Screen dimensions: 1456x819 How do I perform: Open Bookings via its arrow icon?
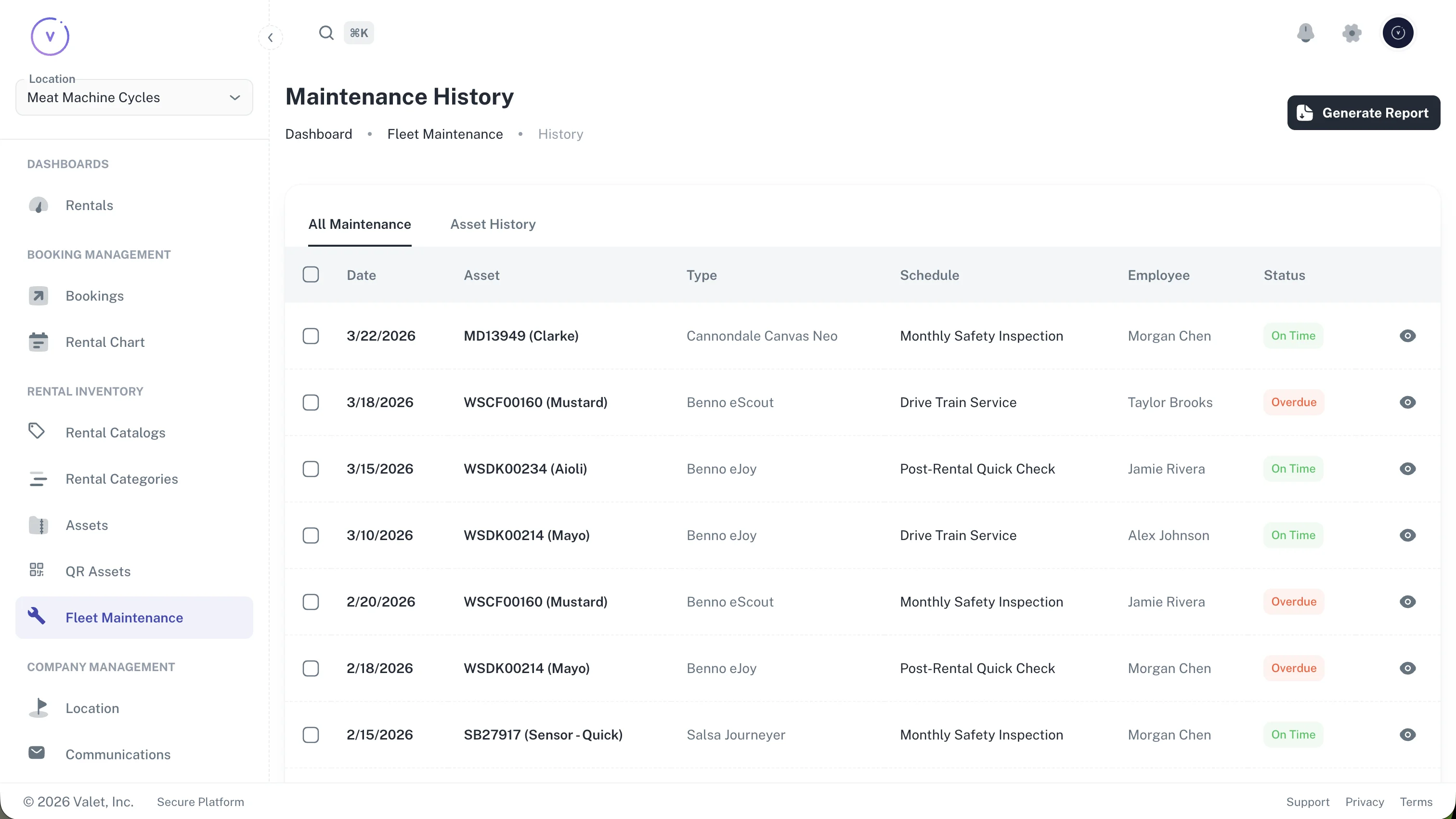(38, 295)
